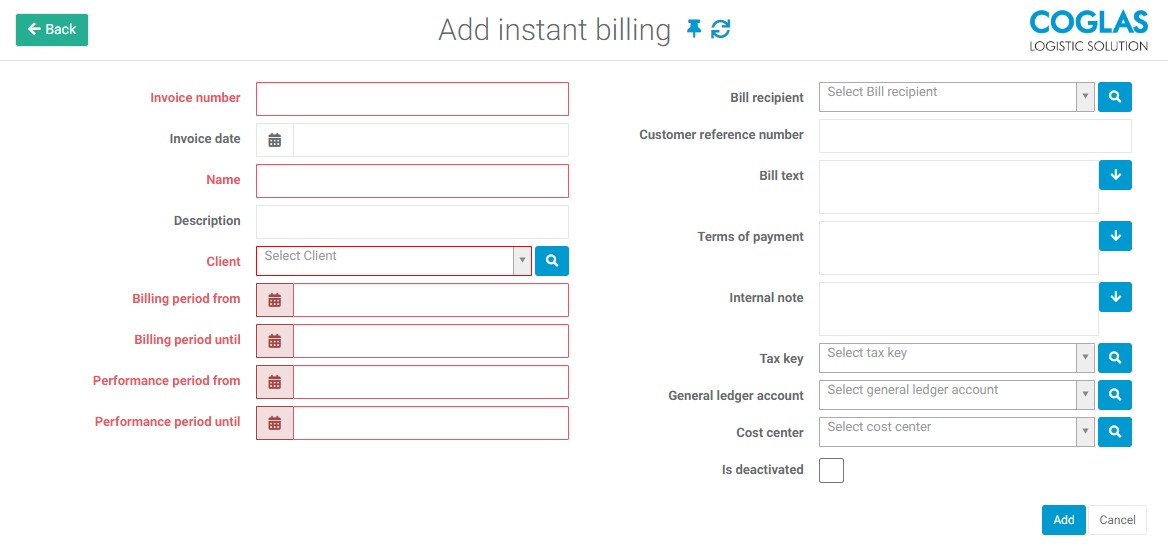Click the down arrow button next to Bill text
Viewport: 1168px width, 547px height.
pos(1115,175)
